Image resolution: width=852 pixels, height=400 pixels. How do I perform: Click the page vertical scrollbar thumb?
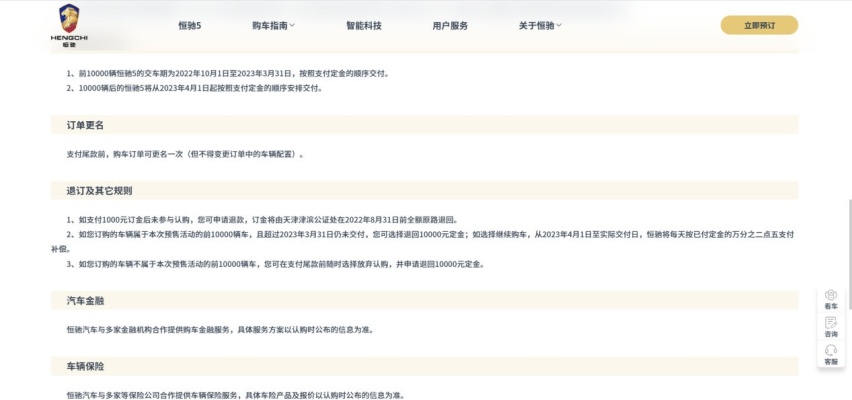point(850,254)
